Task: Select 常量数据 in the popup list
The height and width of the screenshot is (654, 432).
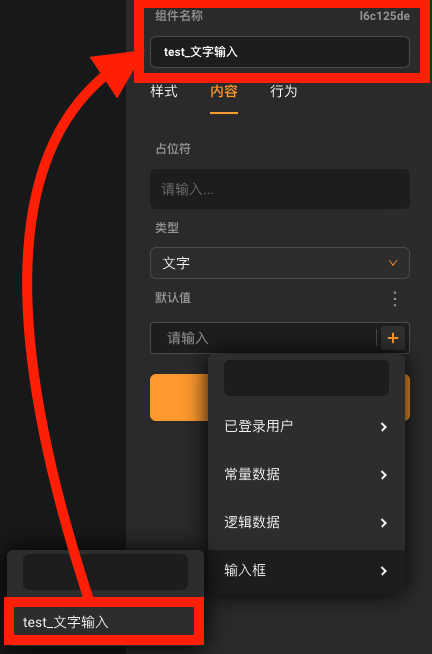Action: (x=306, y=475)
